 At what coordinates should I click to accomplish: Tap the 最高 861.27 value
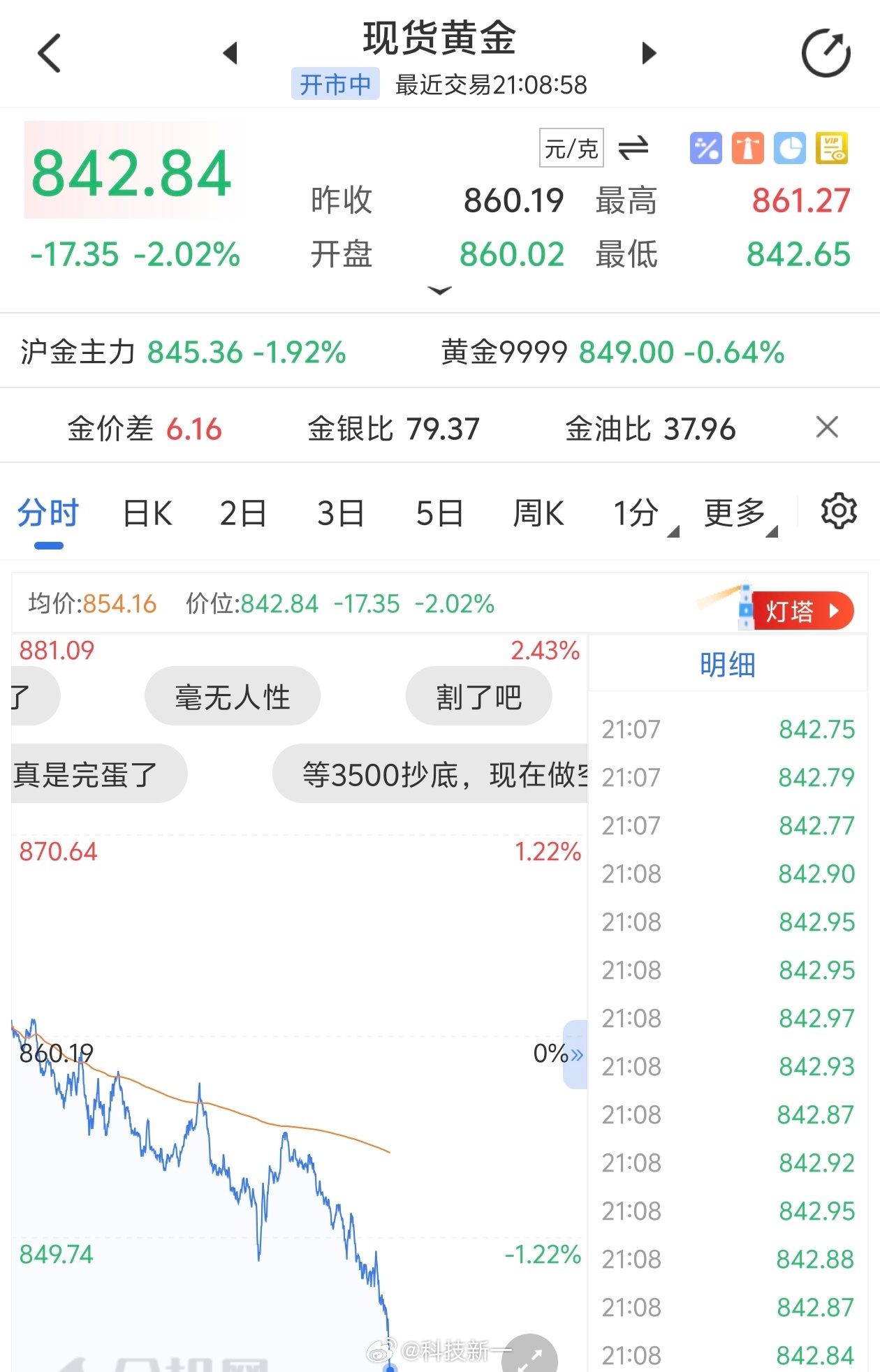[x=800, y=201]
